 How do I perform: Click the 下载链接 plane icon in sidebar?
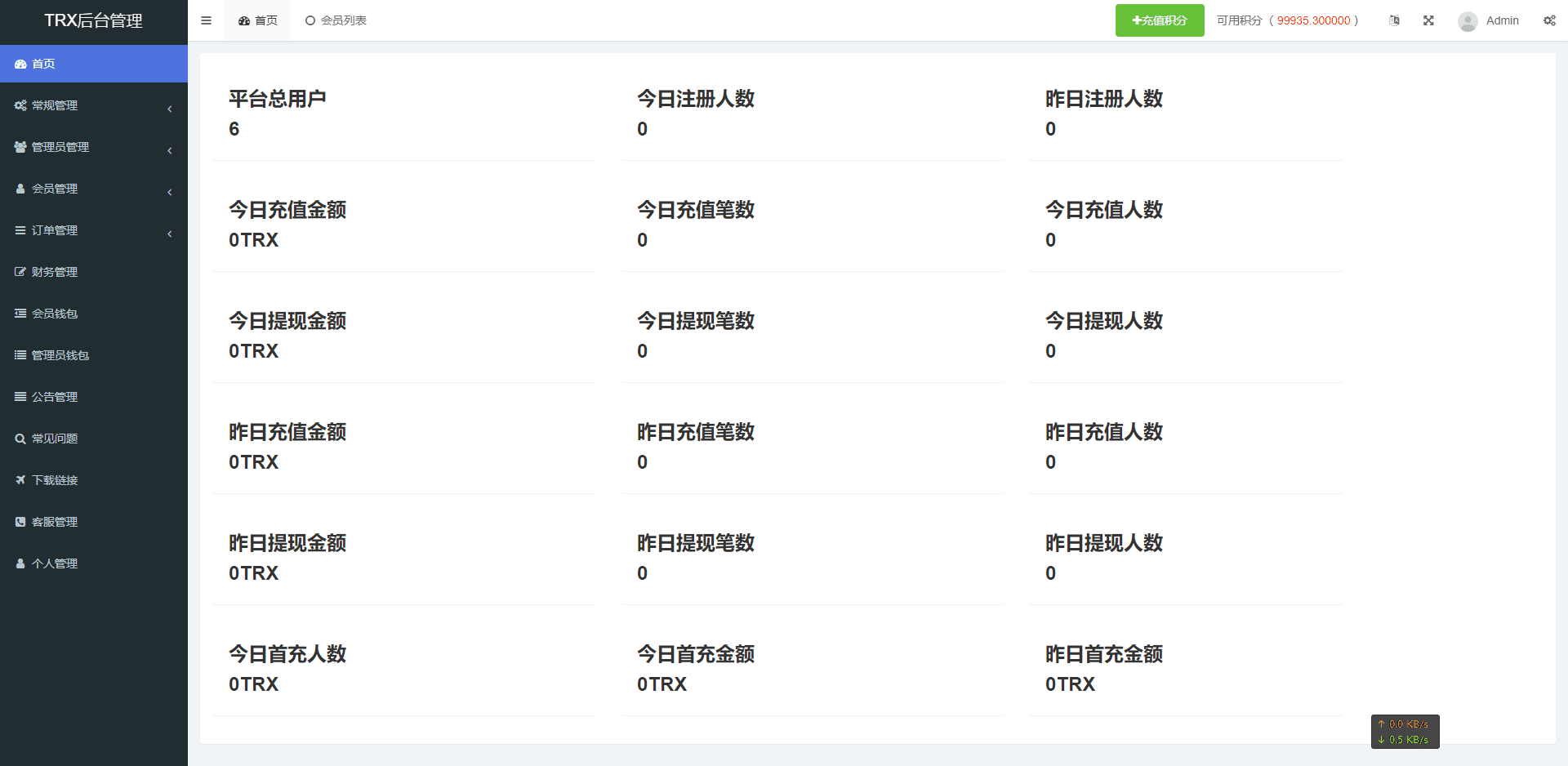click(20, 480)
